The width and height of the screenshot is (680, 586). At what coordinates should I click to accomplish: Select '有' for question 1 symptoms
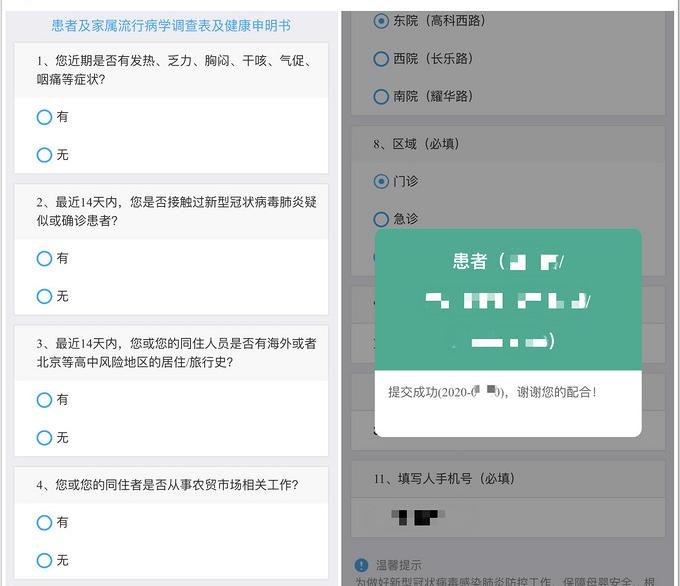point(44,117)
